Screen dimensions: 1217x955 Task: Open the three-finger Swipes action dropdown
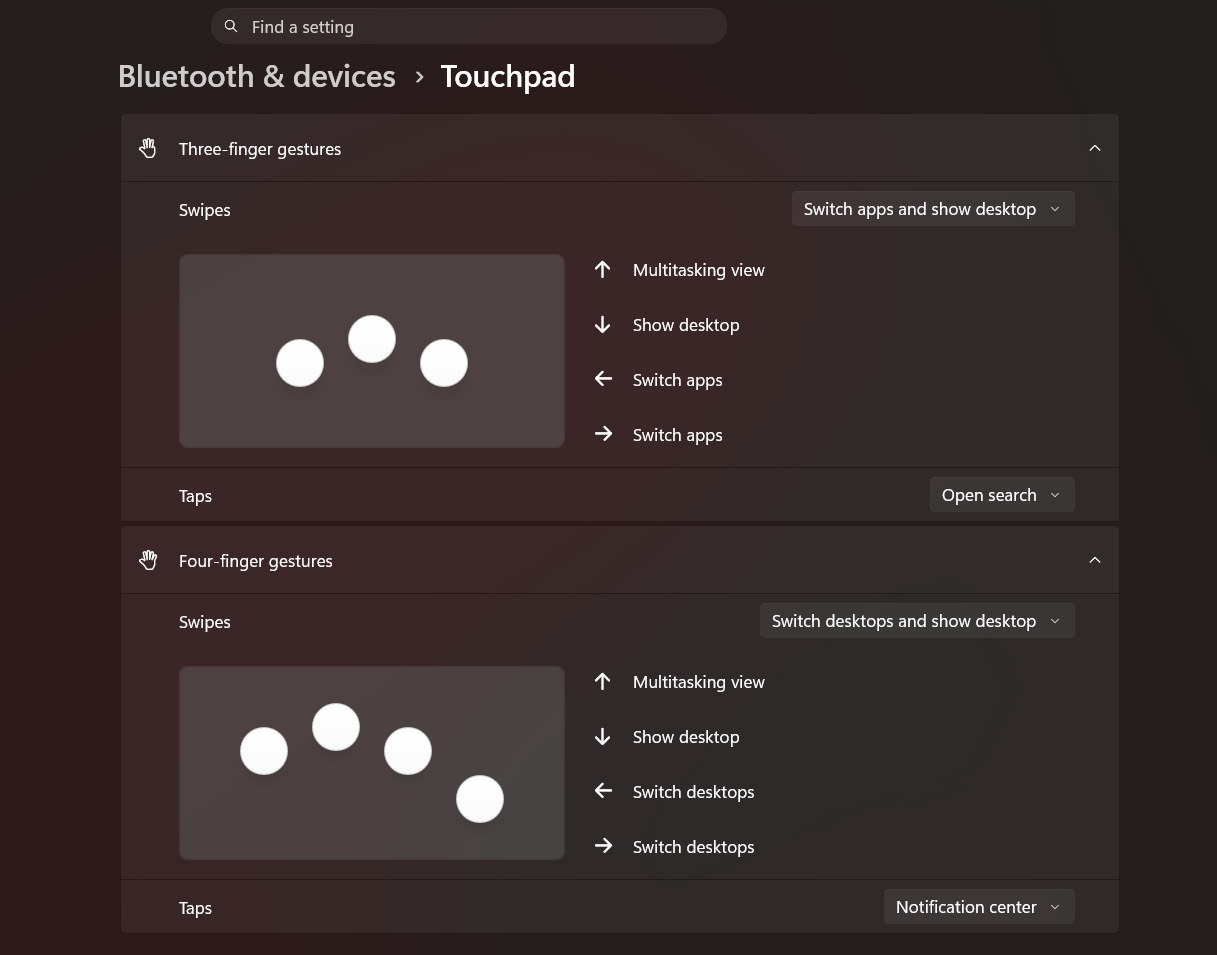pyautogui.click(x=932, y=208)
